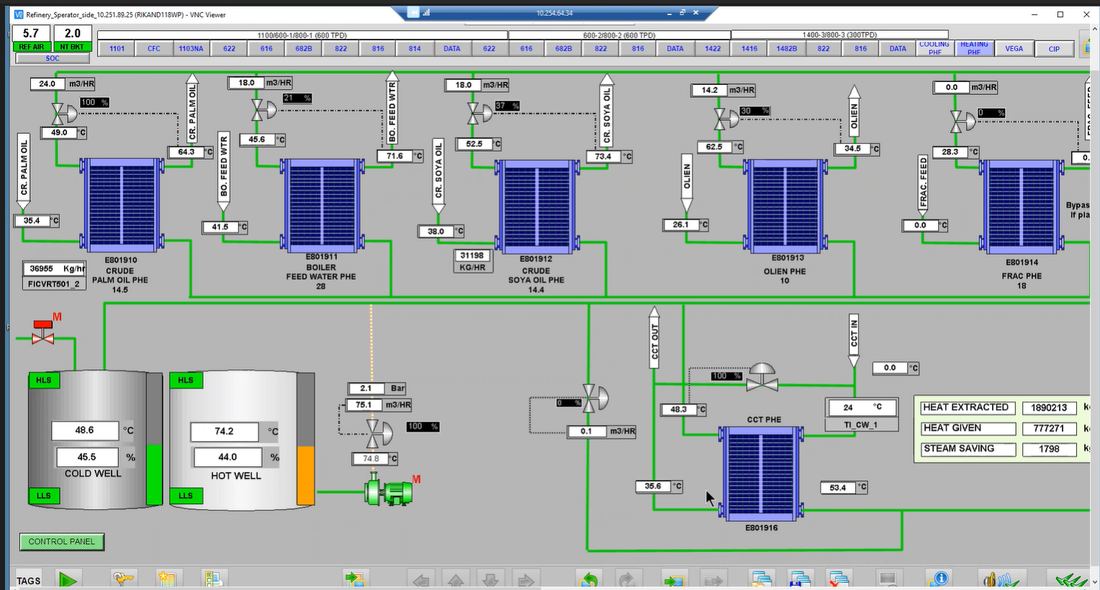Select the olien control valve at 30%
The image size is (1100, 590).
726,119
